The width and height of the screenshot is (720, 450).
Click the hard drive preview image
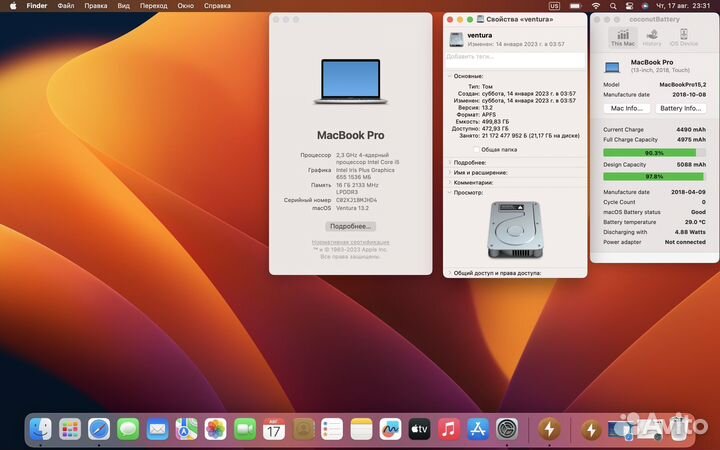pos(515,230)
